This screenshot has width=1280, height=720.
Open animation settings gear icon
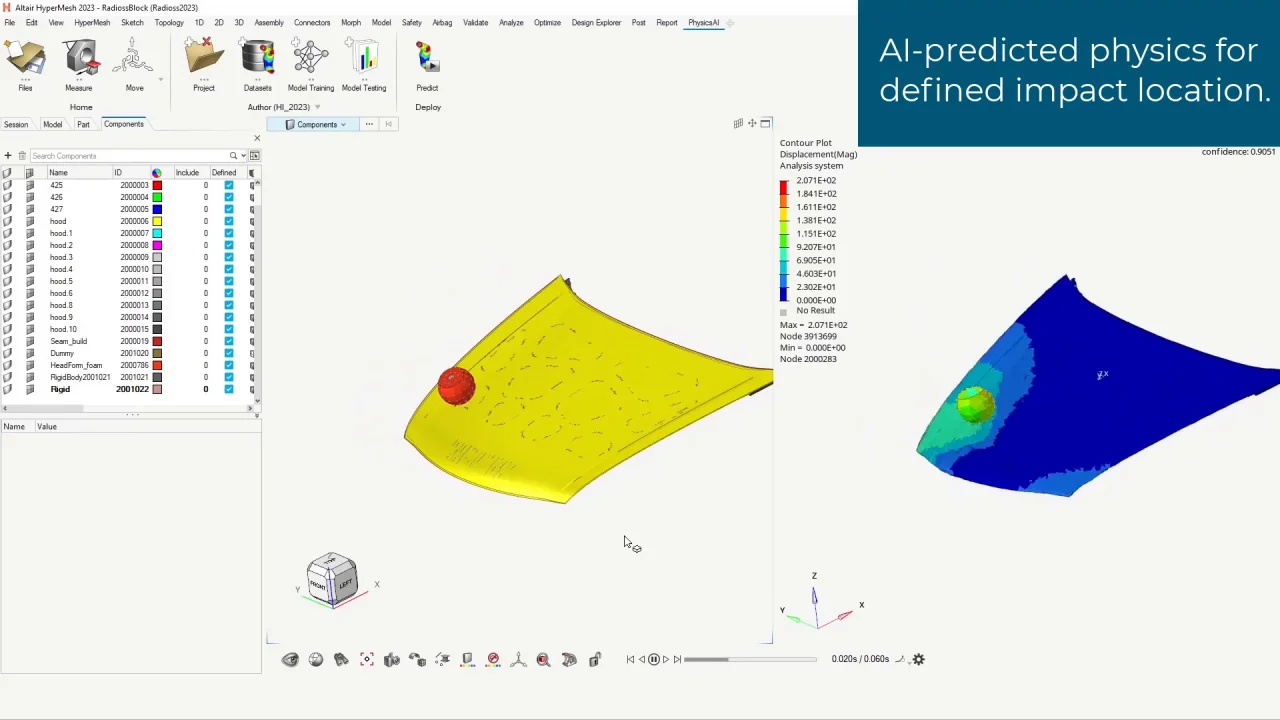pyautogui.click(x=919, y=659)
